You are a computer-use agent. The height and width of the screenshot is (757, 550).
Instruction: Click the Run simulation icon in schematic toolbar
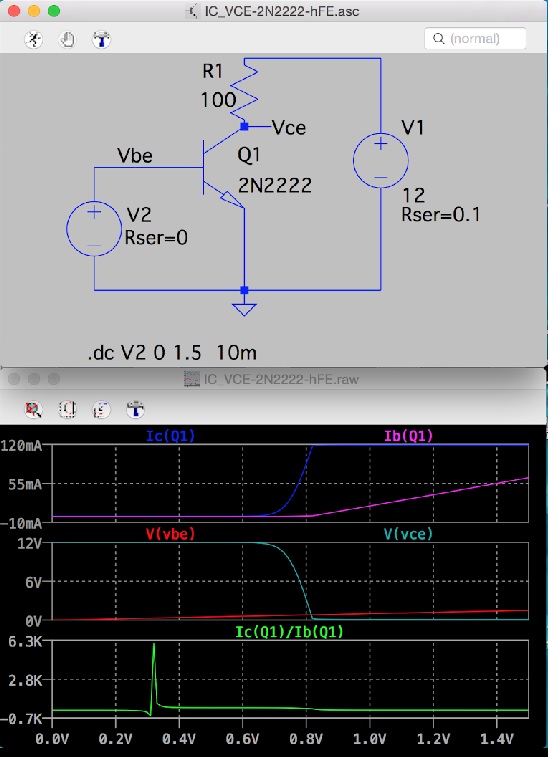[x=33, y=39]
